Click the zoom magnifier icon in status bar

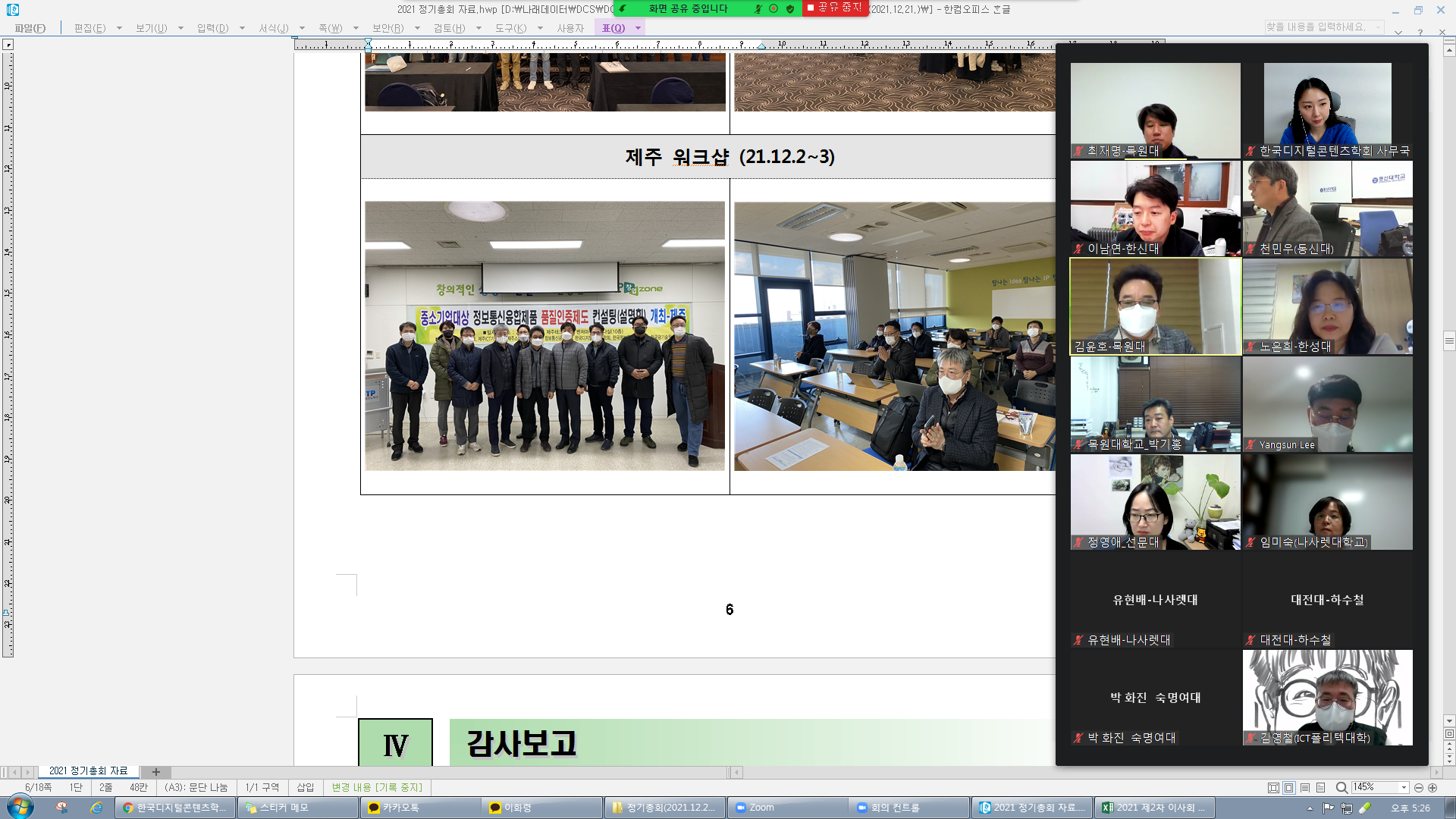1341,788
